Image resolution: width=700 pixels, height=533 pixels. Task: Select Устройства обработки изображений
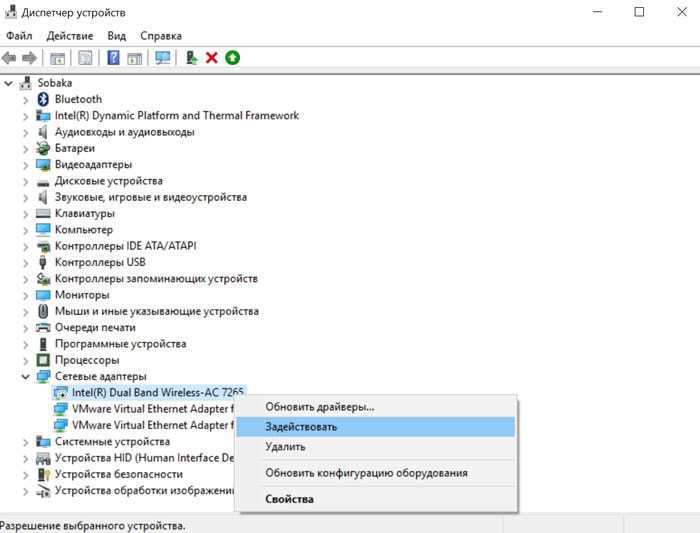click(144, 490)
